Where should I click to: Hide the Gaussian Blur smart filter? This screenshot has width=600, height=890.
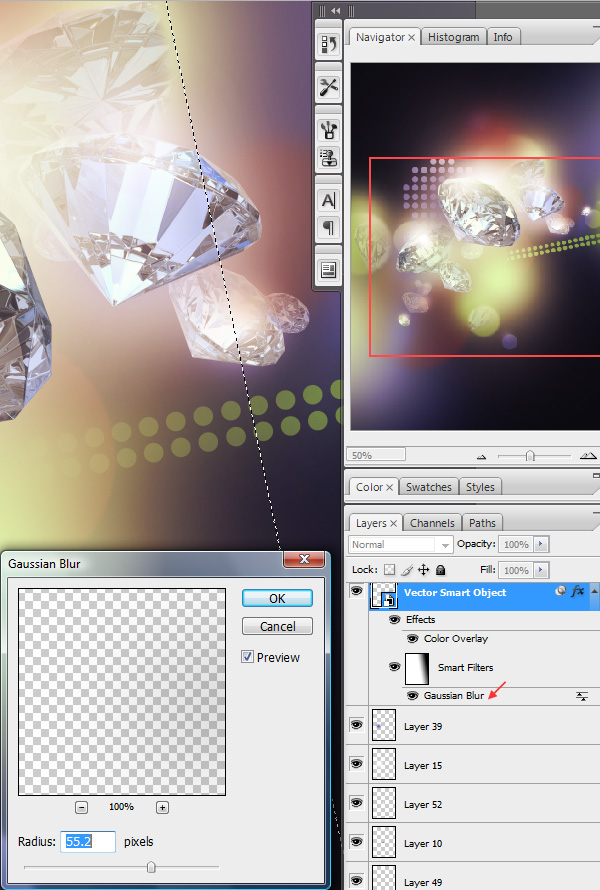point(413,695)
